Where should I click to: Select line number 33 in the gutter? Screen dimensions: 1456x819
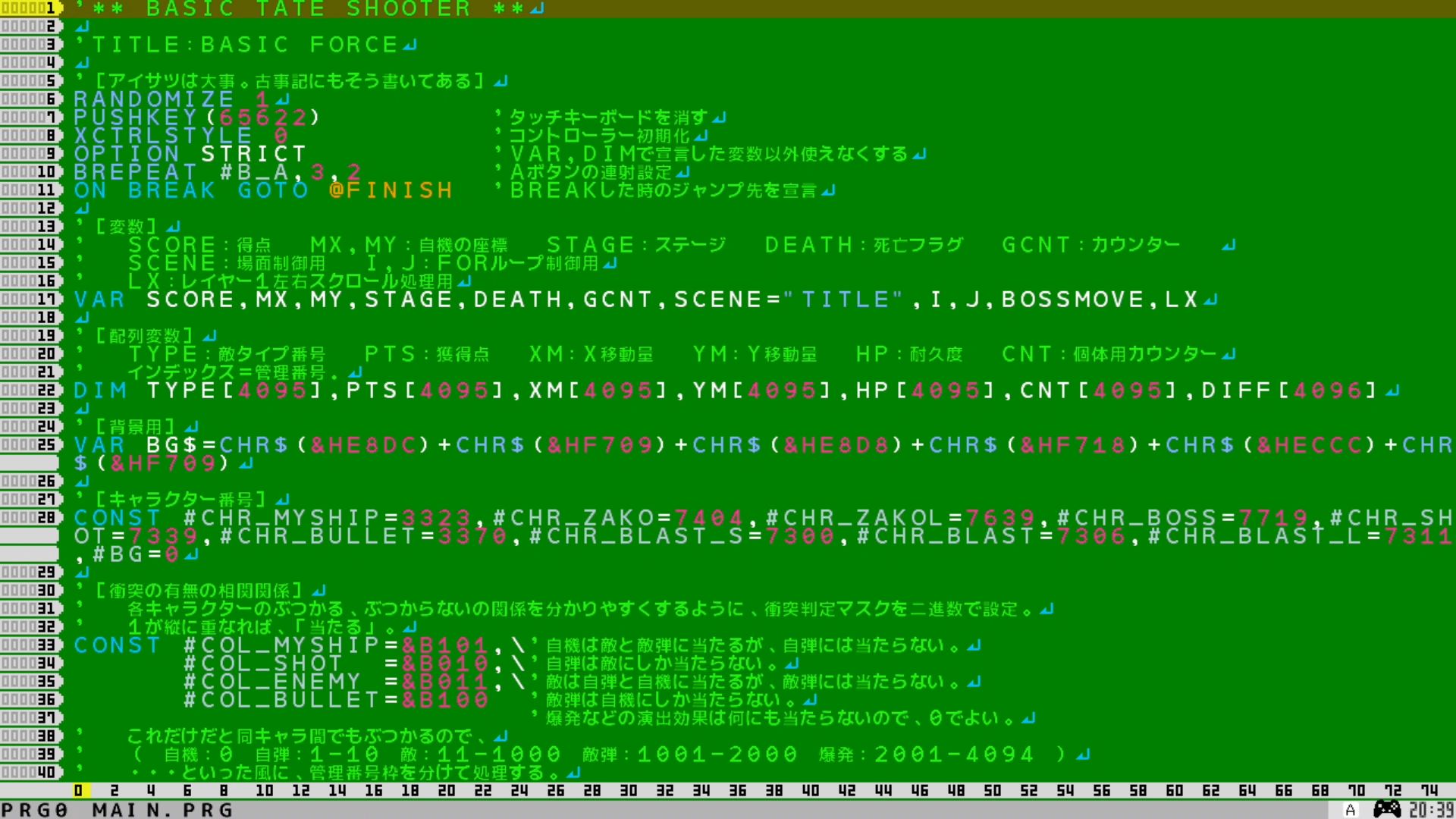point(30,645)
